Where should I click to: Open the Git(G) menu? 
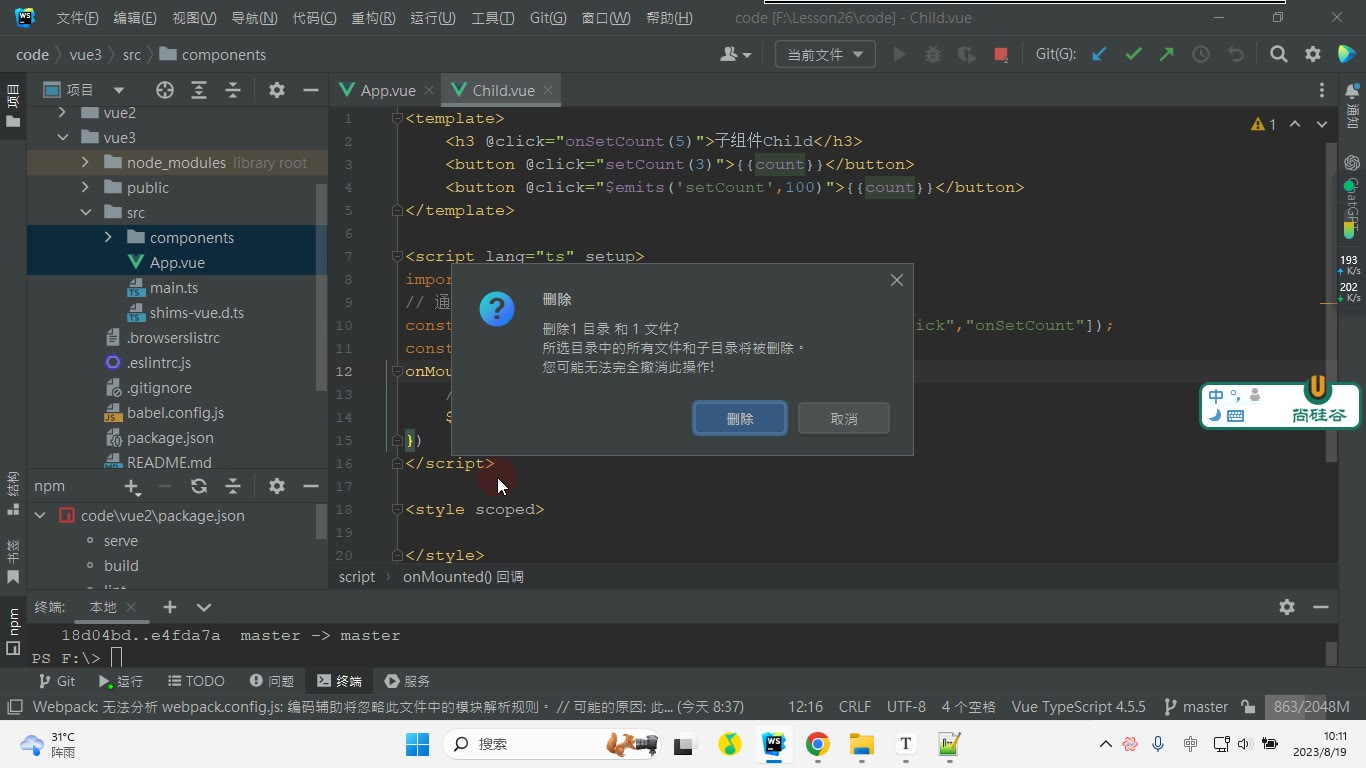548,18
